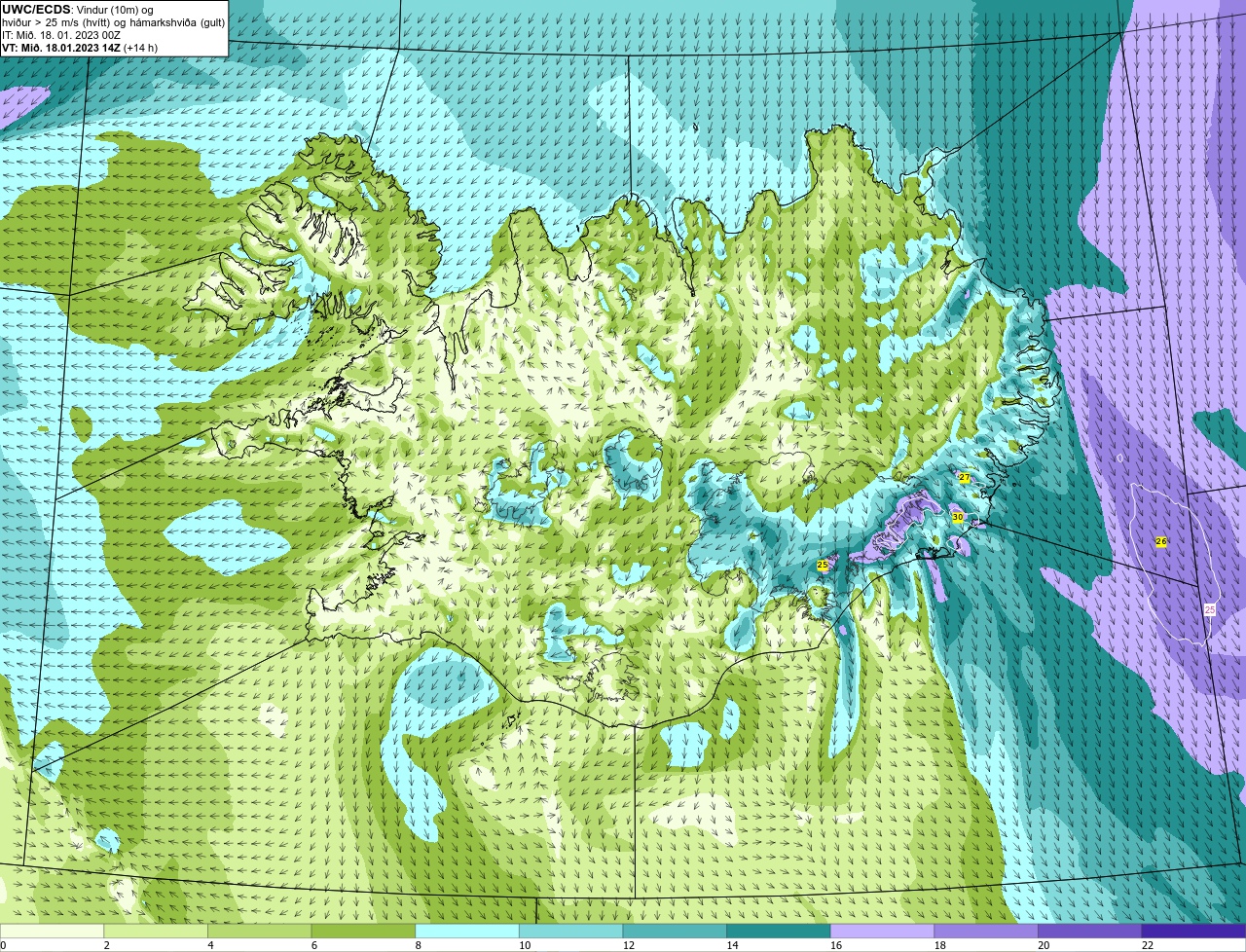
Task: Click scale value 10 on the color bar
Action: click(525, 945)
